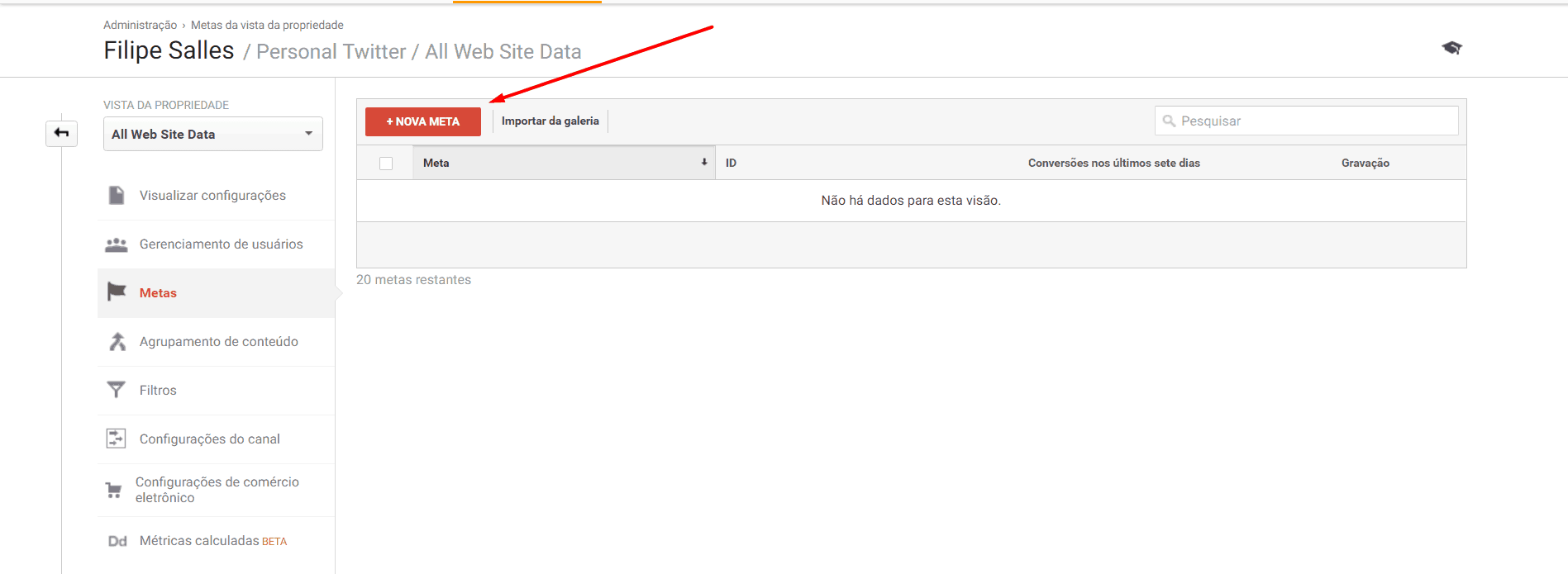Click the Gravação column header
This screenshot has height=574, width=1568.
point(1365,163)
